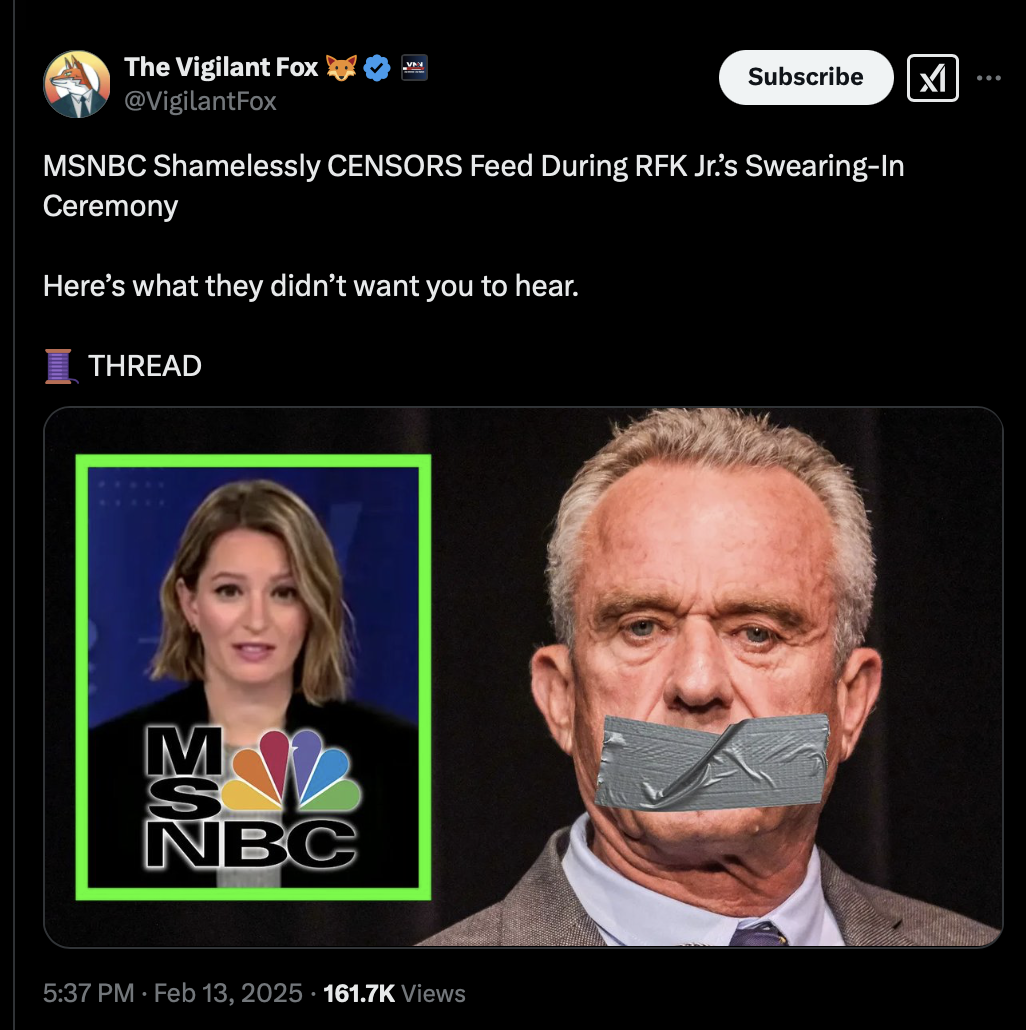
Task: Visit the @VigilantFox handle link
Action: coord(200,101)
